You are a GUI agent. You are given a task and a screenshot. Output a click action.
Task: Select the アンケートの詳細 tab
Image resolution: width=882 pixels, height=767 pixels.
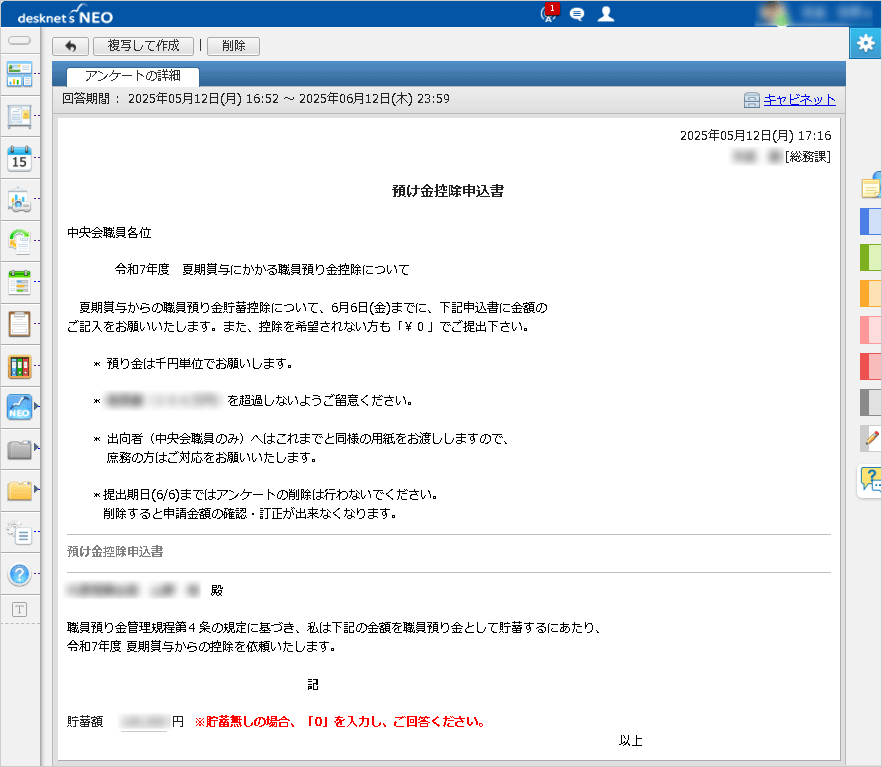tap(132, 76)
